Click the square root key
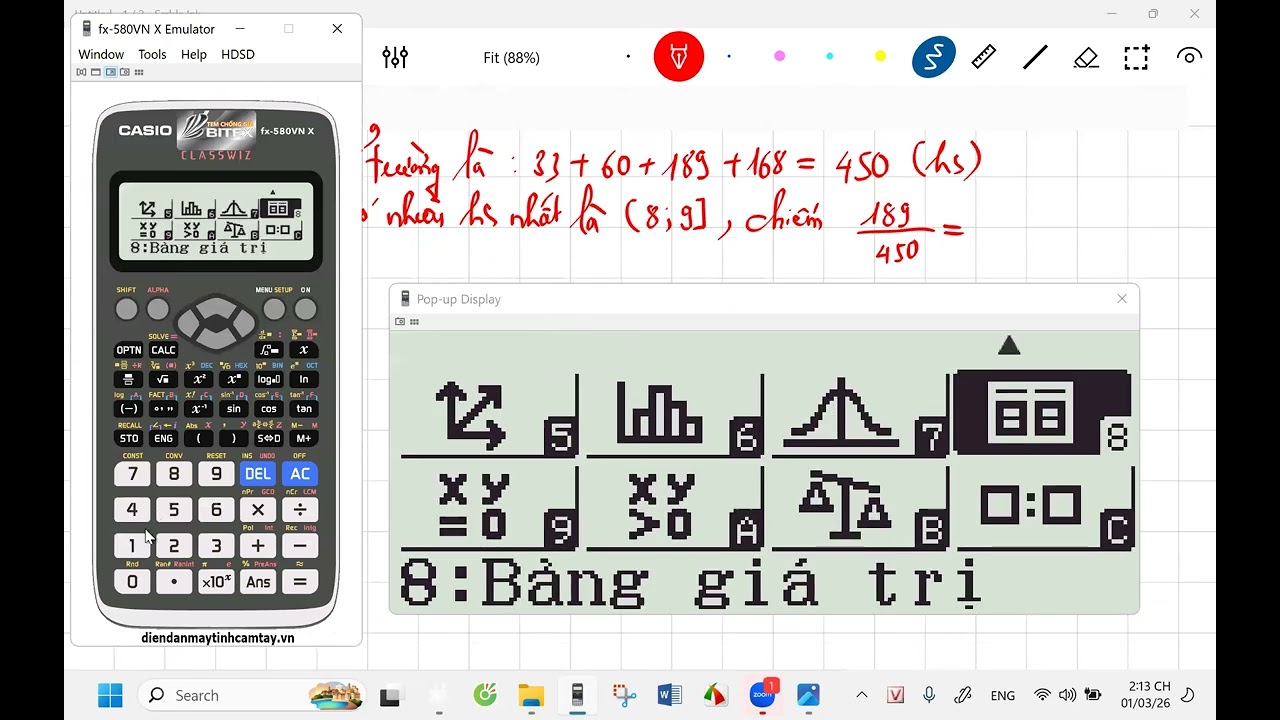This screenshot has width=1280, height=720. (x=163, y=380)
